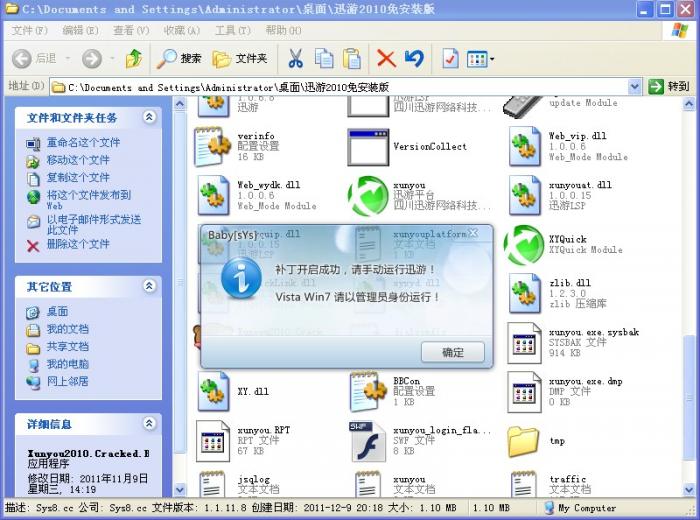Click the Forward navigation arrow
The width and height of the screenshot is (700, 520).
(92, 58)
